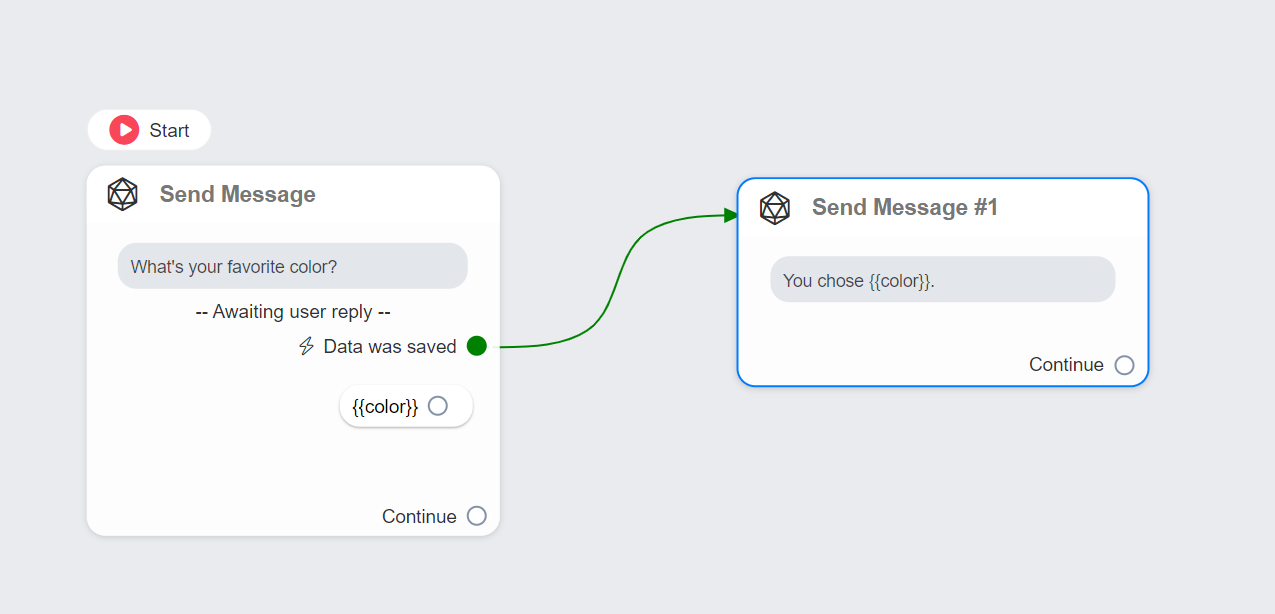
Task: Click the icosahedron icon on Send Message #1
Action: 774,208
